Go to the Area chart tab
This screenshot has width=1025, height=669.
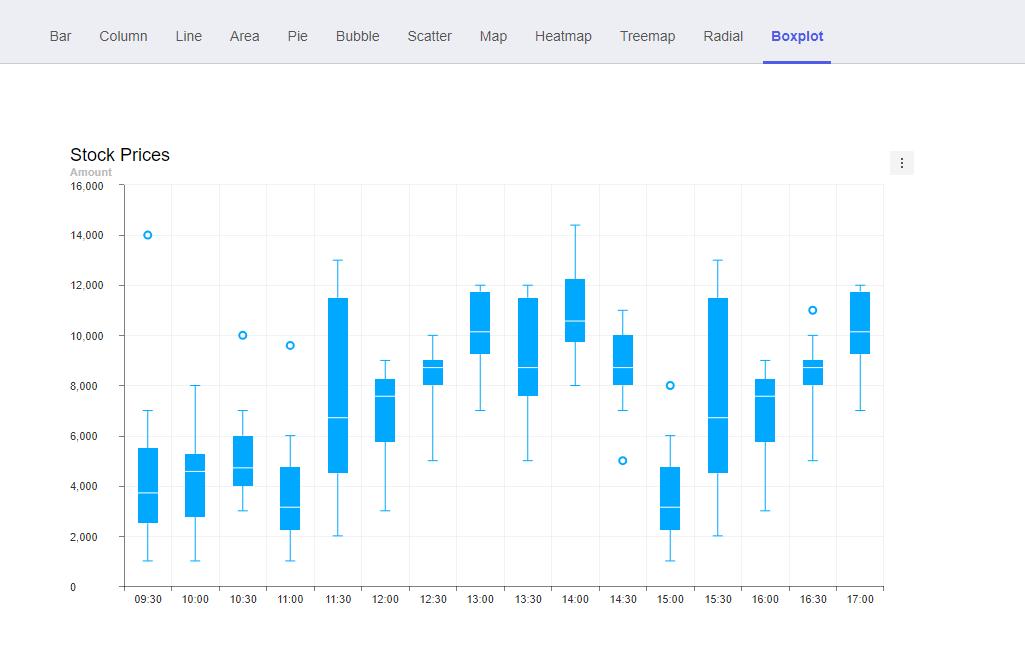(244, 36)
